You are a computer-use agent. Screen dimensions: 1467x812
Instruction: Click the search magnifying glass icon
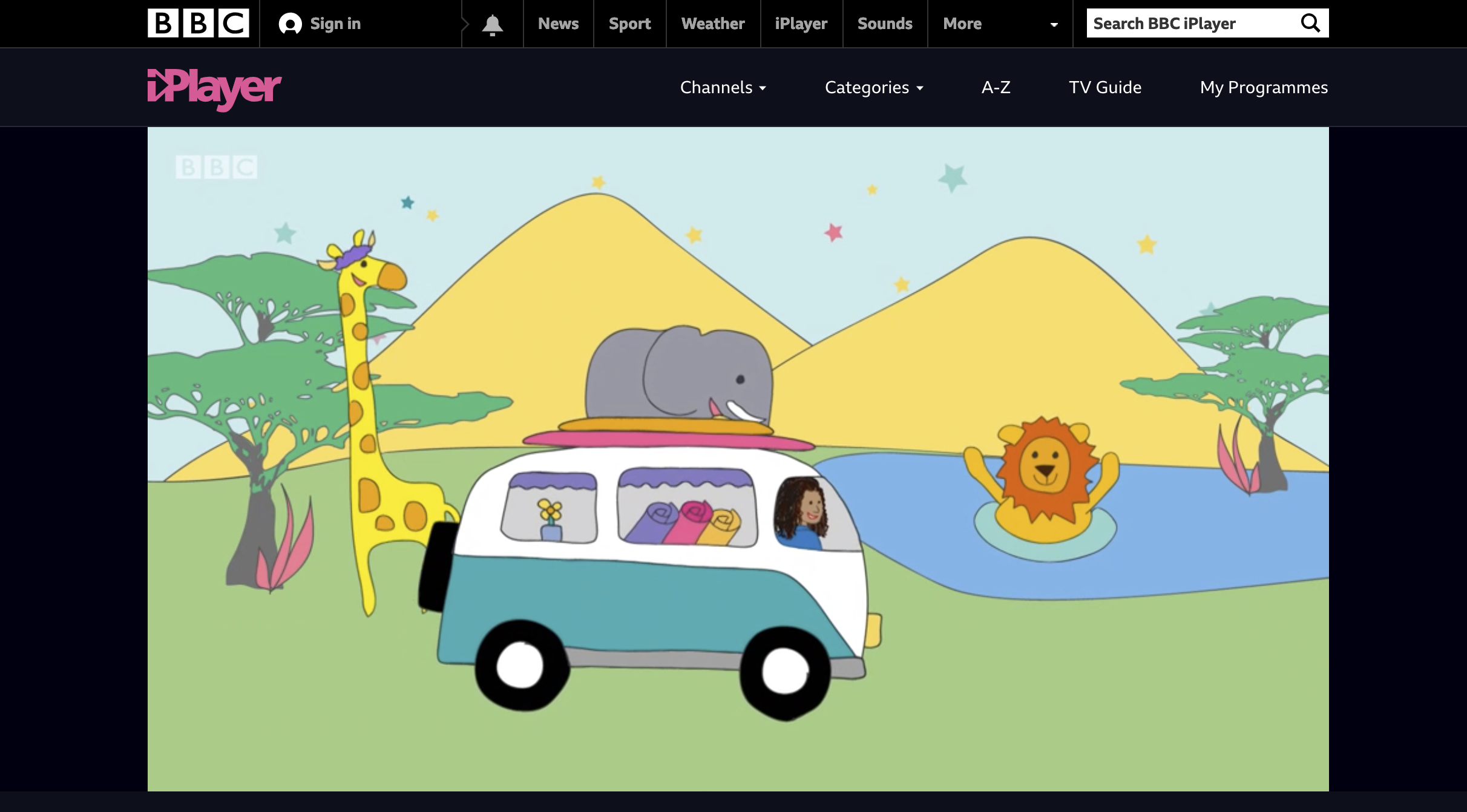[x=1310, y=24]
